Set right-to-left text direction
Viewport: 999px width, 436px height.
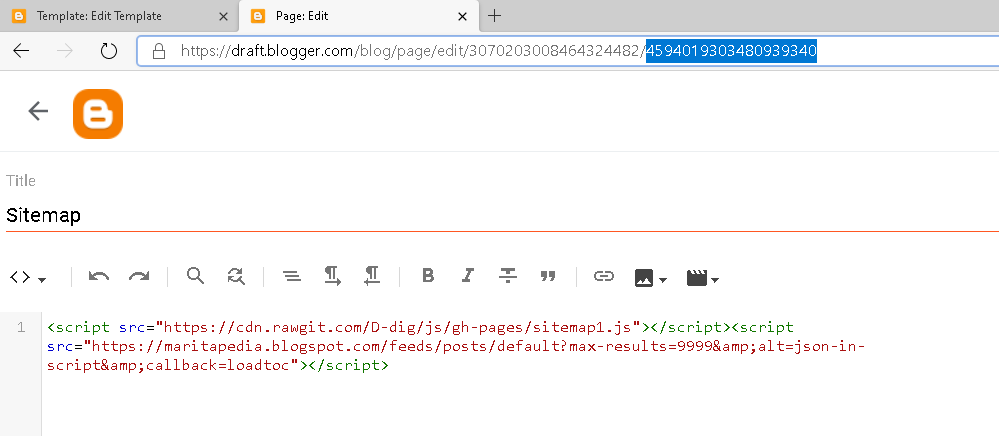click(x=372, y=276)
